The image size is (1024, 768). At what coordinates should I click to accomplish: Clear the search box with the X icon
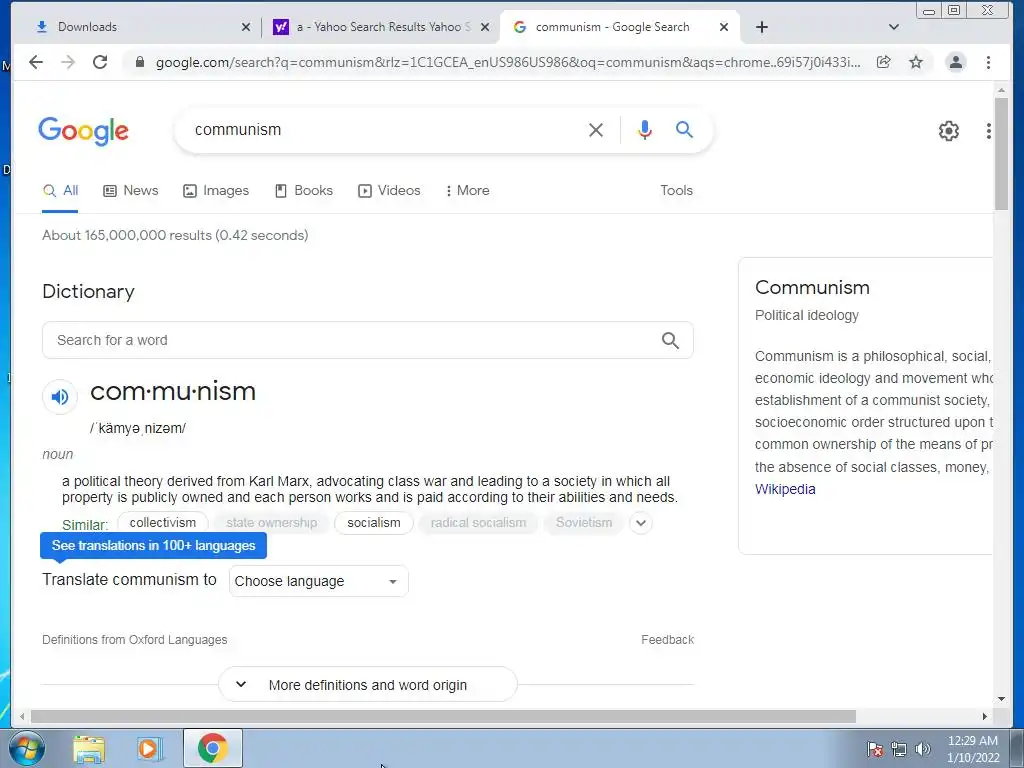click(596, 130)
